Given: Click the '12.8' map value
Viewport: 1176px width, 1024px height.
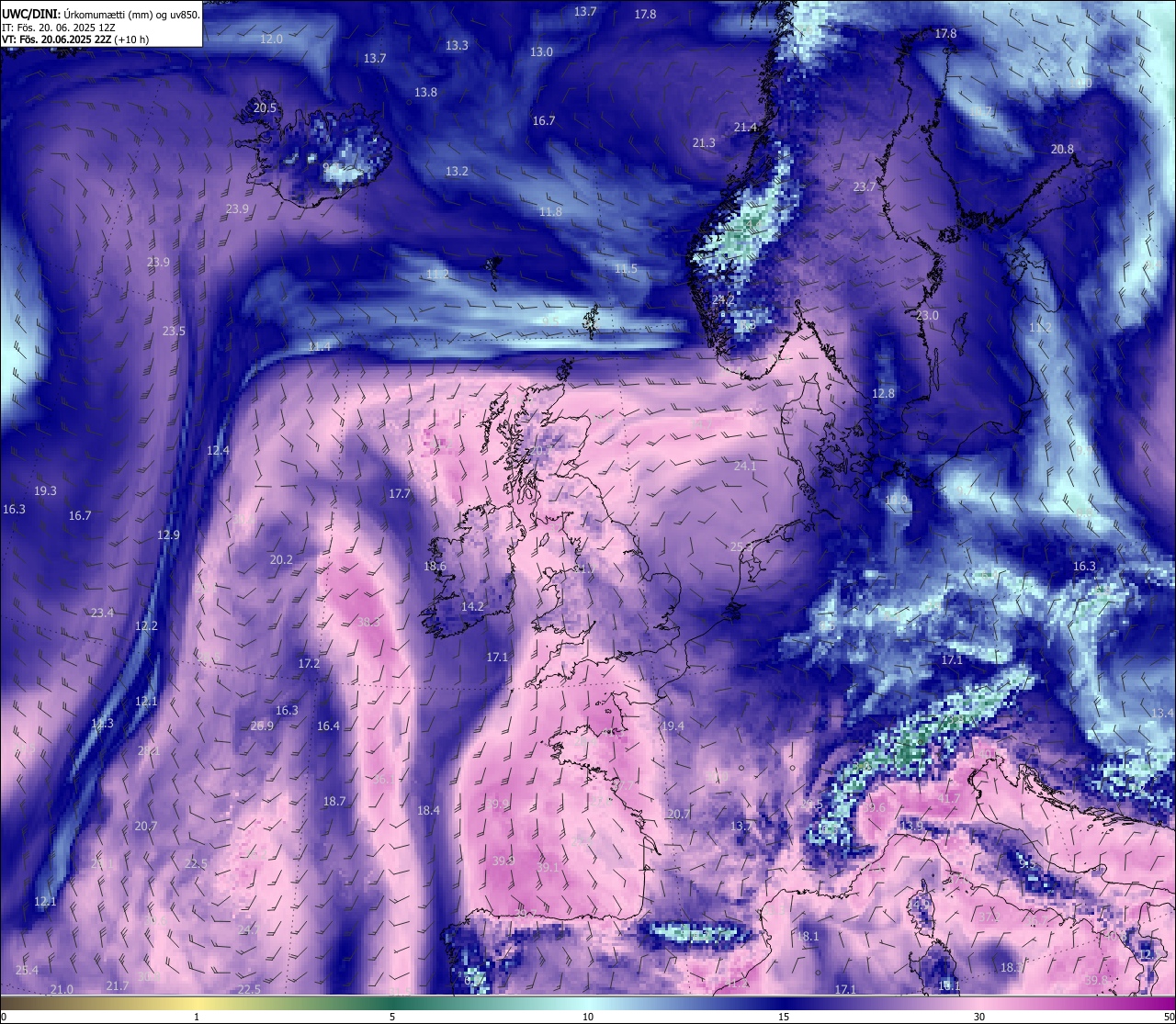Looking at the screenshot, I should tap(883, 393).
